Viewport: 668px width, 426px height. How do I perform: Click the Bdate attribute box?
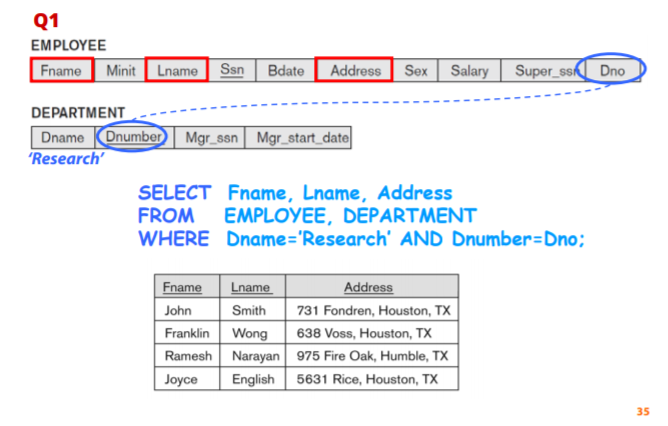click(x=285, y=70)
